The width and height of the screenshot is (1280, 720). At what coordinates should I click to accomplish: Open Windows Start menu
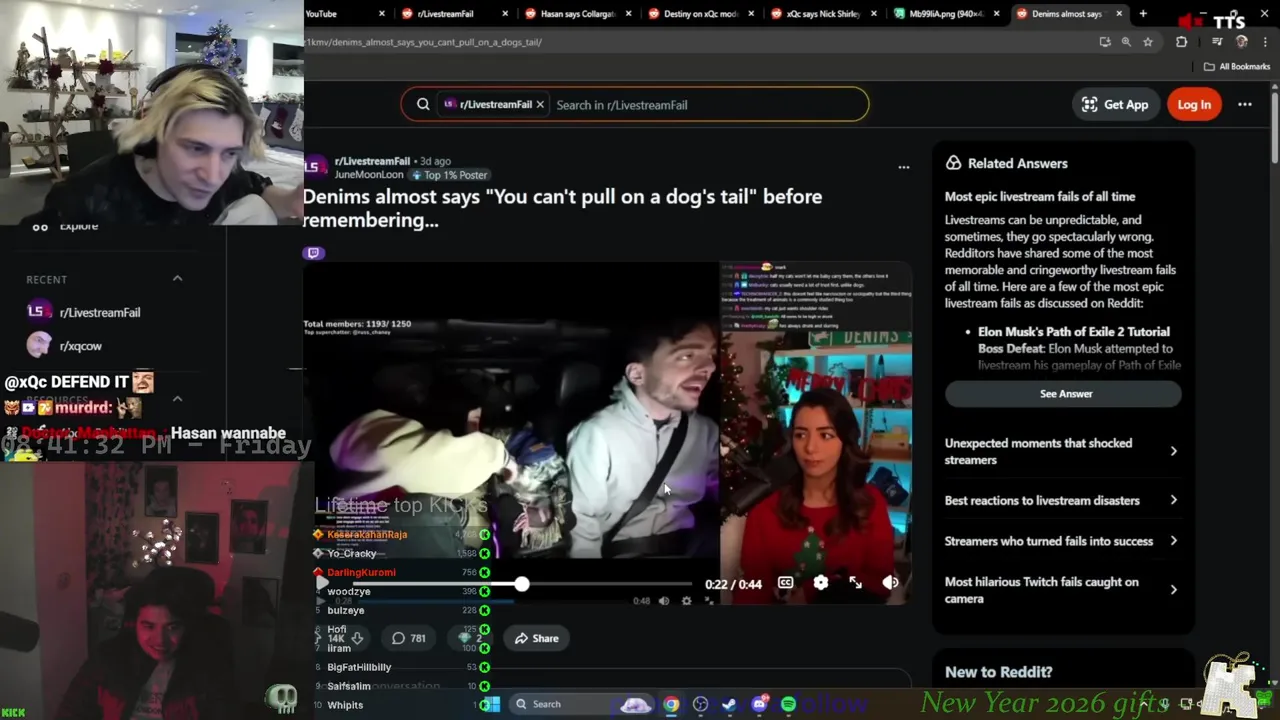[x=490, y=704]
